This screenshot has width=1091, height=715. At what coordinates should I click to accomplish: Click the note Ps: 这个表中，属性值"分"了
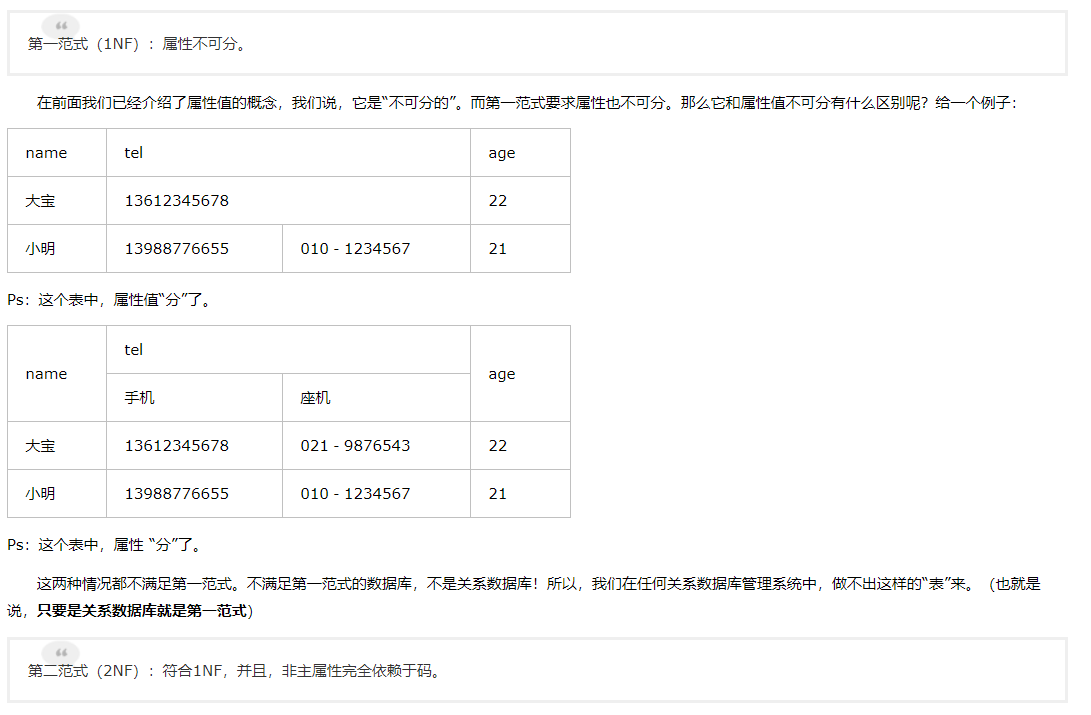tap(109, 300)
